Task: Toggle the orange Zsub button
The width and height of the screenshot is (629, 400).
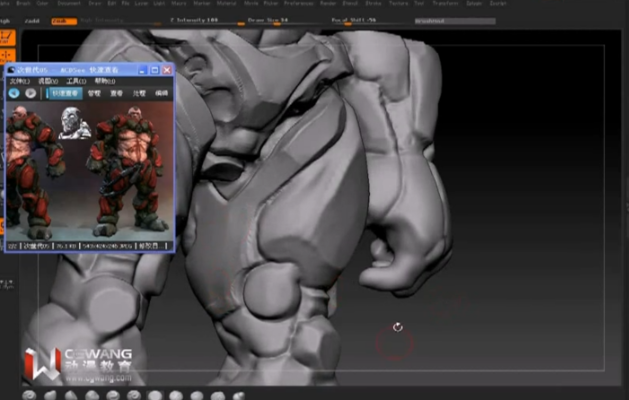Action: [63, 20]
